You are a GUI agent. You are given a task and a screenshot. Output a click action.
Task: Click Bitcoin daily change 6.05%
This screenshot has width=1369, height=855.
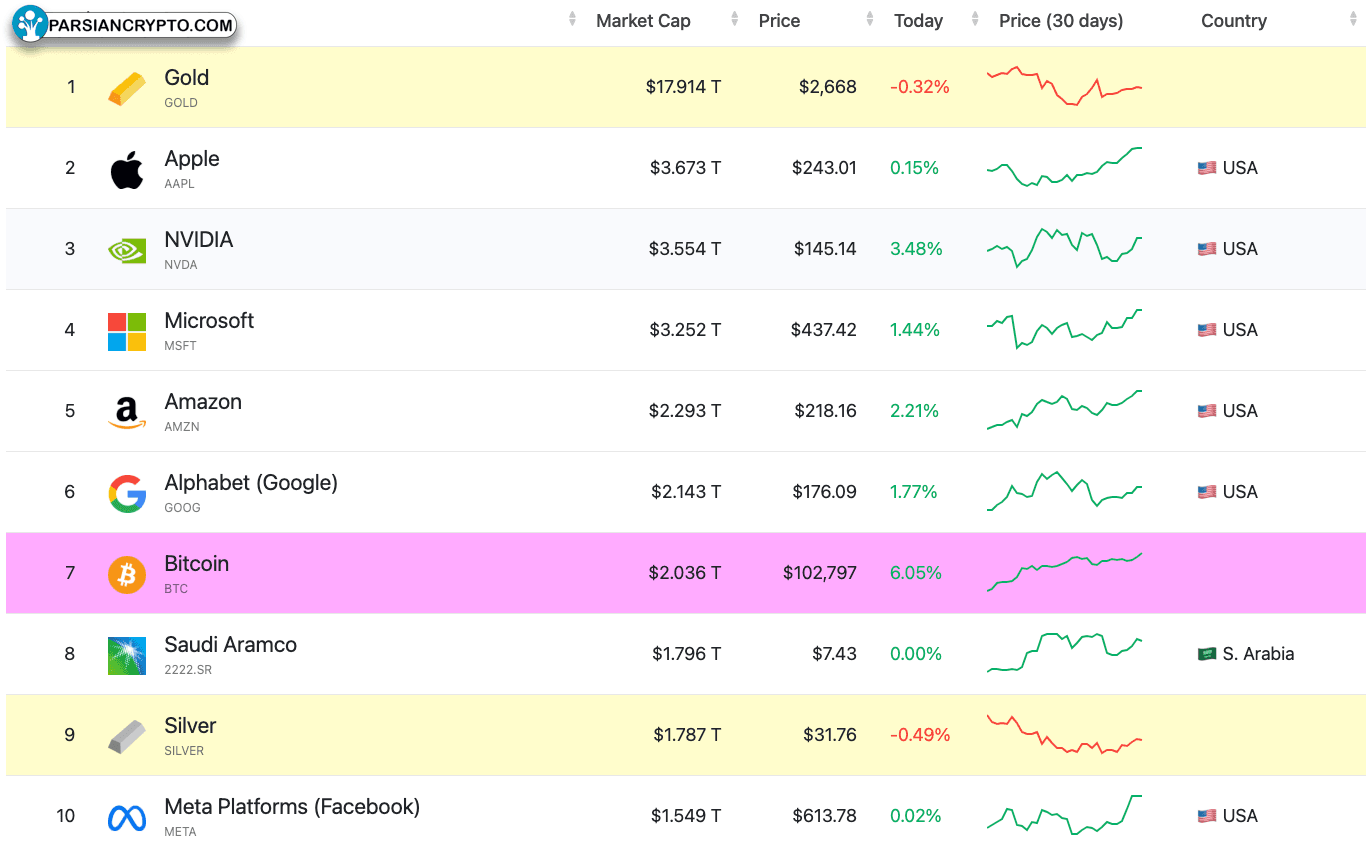pyautogui.click(x=916, y=573)
